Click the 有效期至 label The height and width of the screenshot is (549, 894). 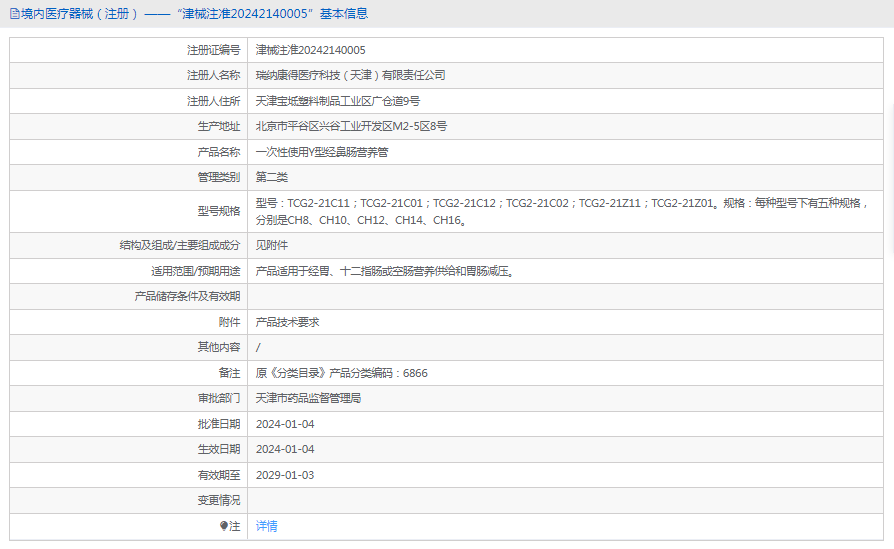pos(219,475)
